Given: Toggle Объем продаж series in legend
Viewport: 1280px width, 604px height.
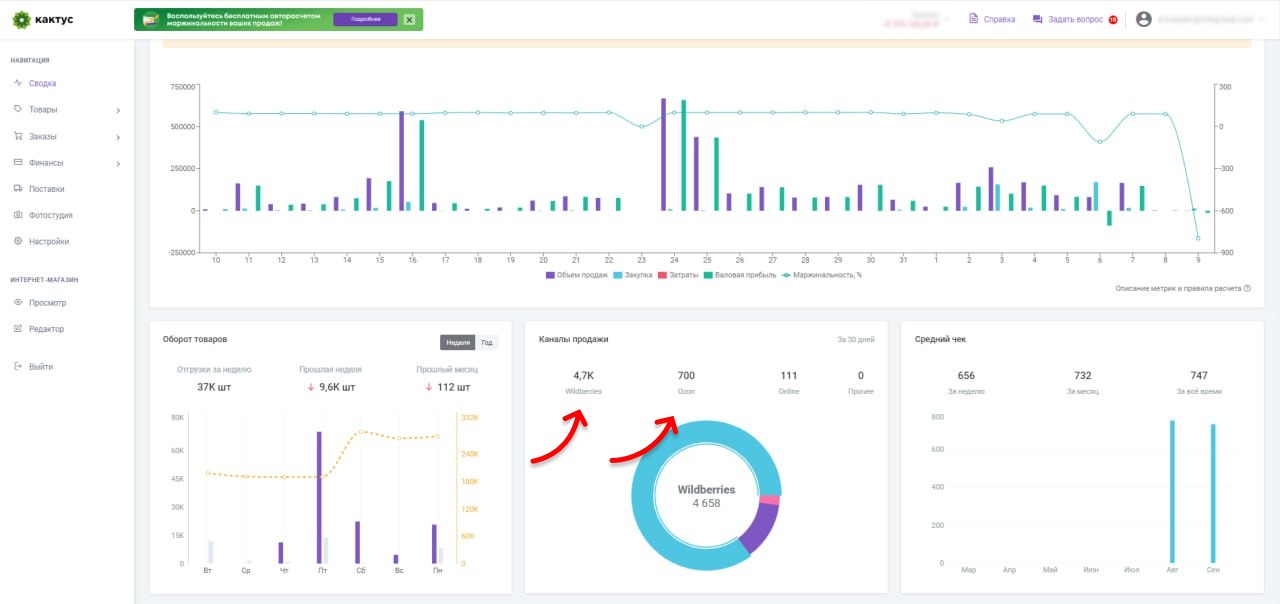Looking at the screenshot, I should (x=578, y=275).
